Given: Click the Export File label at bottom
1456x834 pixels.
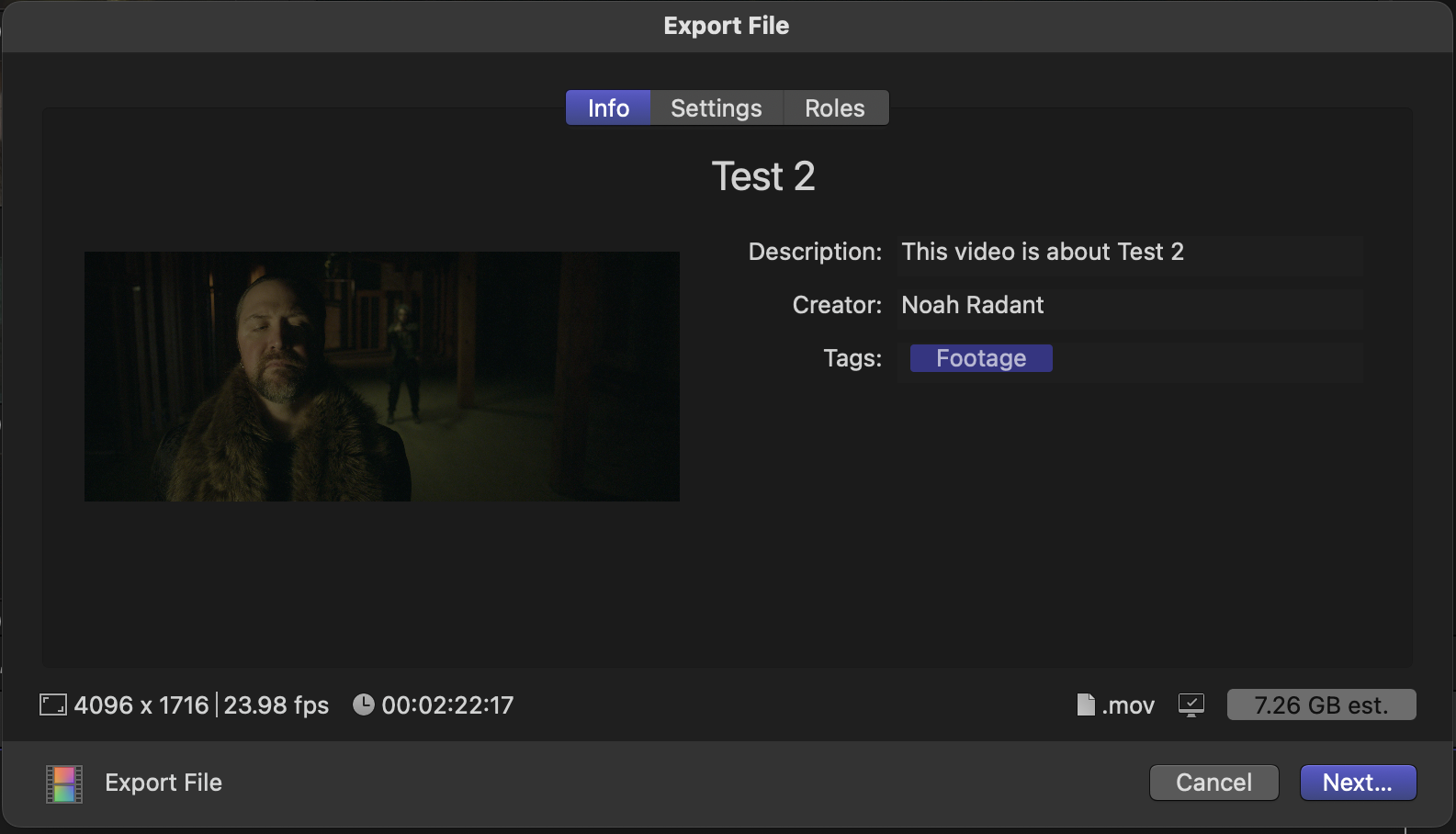Looking at the screenshot, I should [164, 783].
